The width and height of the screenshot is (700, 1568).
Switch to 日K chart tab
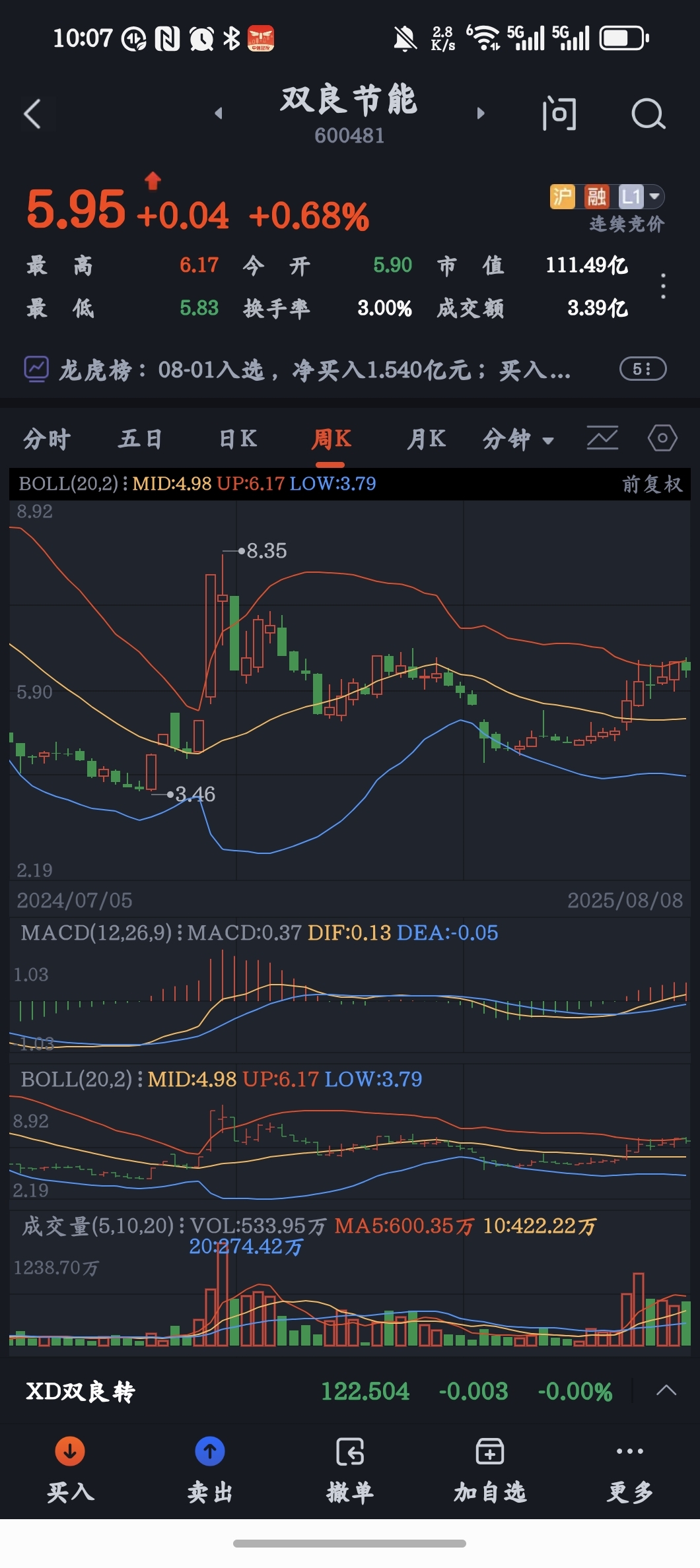237,439
